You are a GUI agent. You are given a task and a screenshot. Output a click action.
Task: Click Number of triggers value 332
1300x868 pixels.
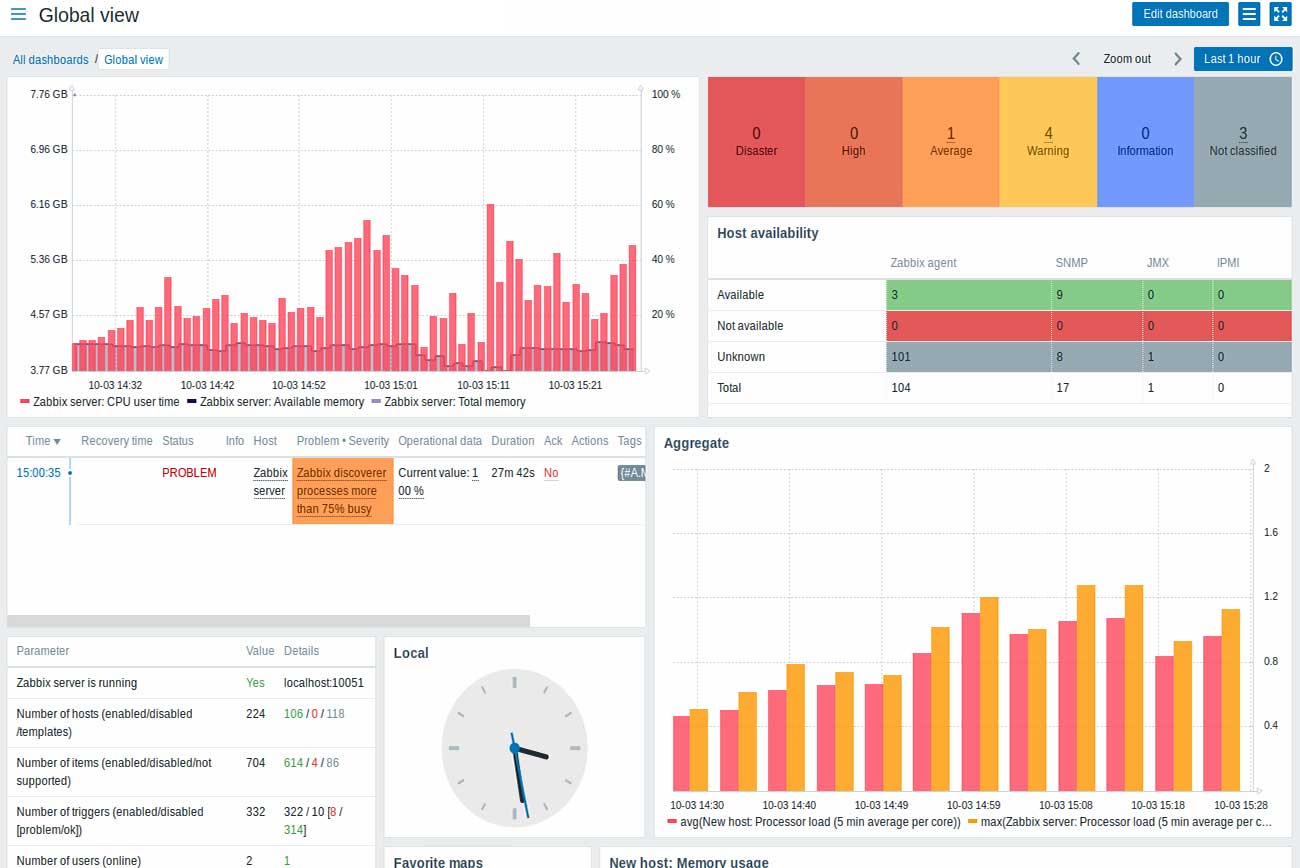(x=256, y=812)
